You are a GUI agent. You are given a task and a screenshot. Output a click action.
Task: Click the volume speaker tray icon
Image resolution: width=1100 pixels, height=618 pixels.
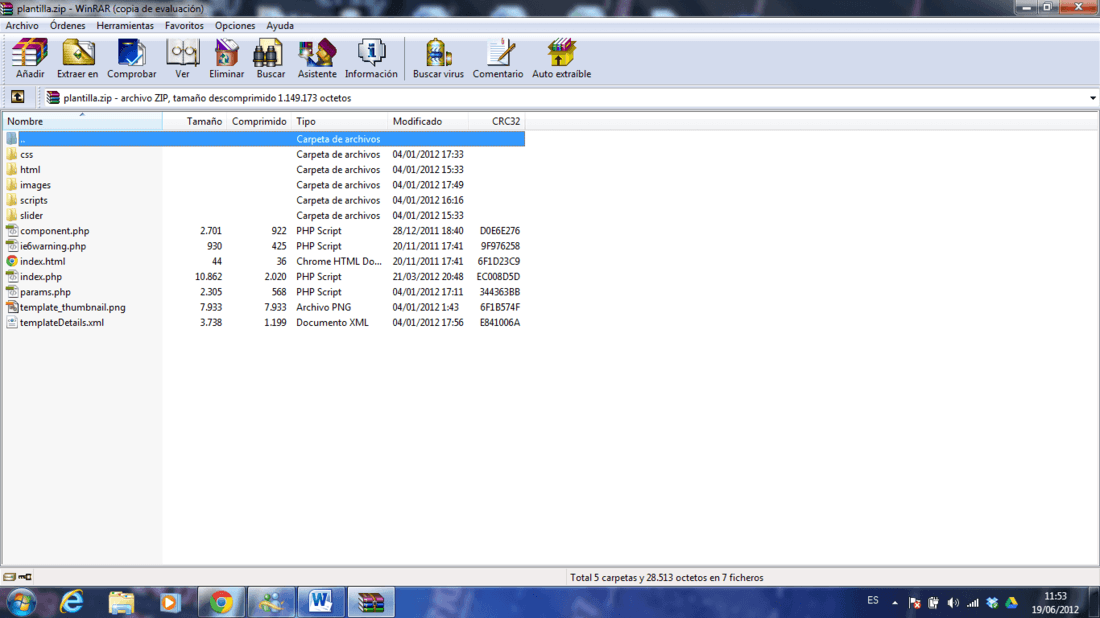click(x=953, y=603)
